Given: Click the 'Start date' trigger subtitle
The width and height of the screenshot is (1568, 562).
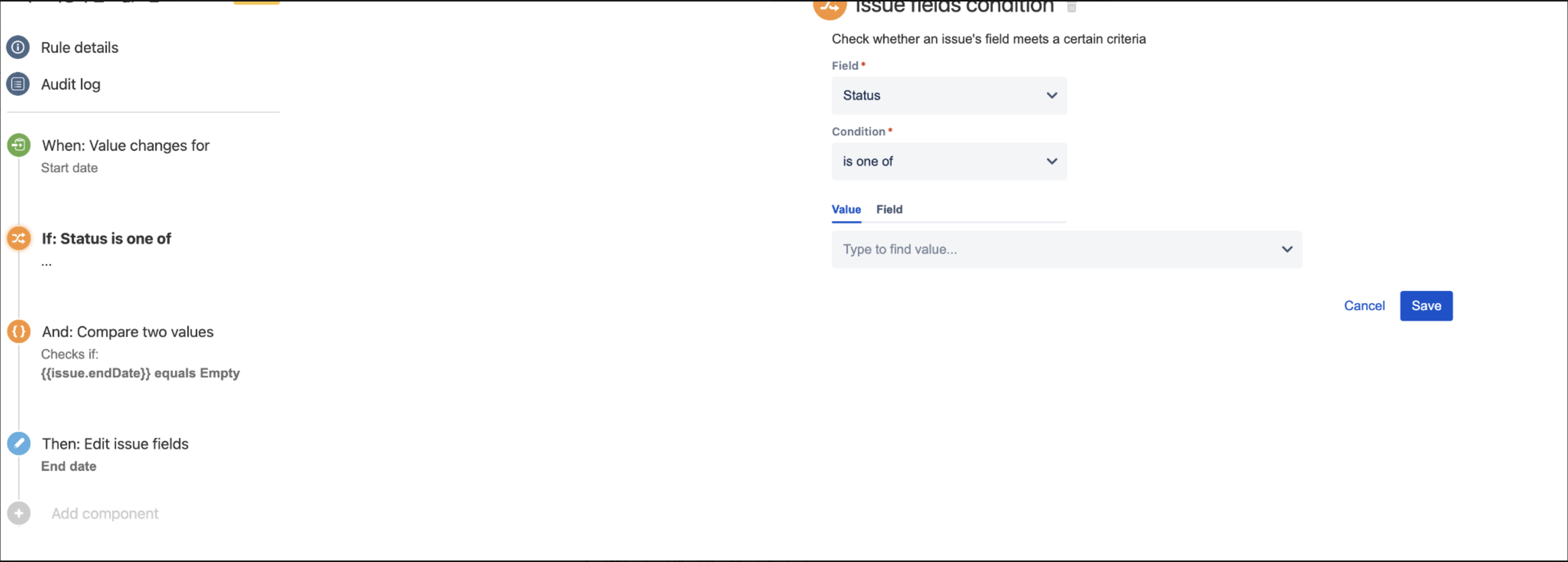Looking at the screenshot, I should coord(70,168).
